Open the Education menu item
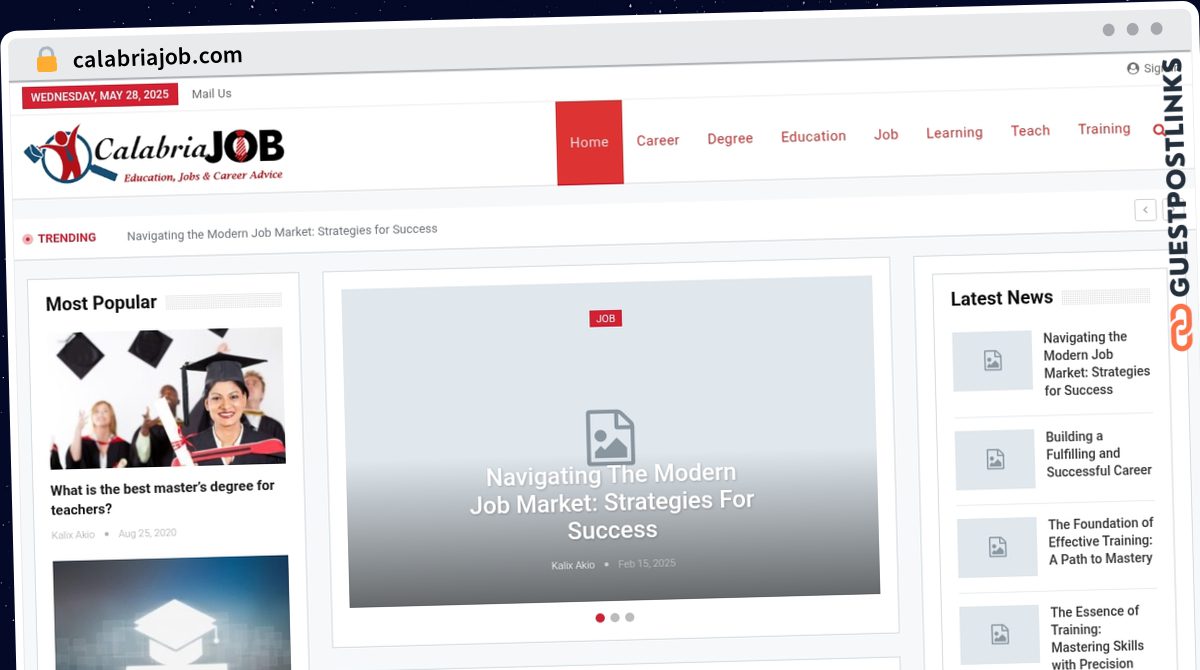Viewport: 1200px width, 670px height. 813,136
